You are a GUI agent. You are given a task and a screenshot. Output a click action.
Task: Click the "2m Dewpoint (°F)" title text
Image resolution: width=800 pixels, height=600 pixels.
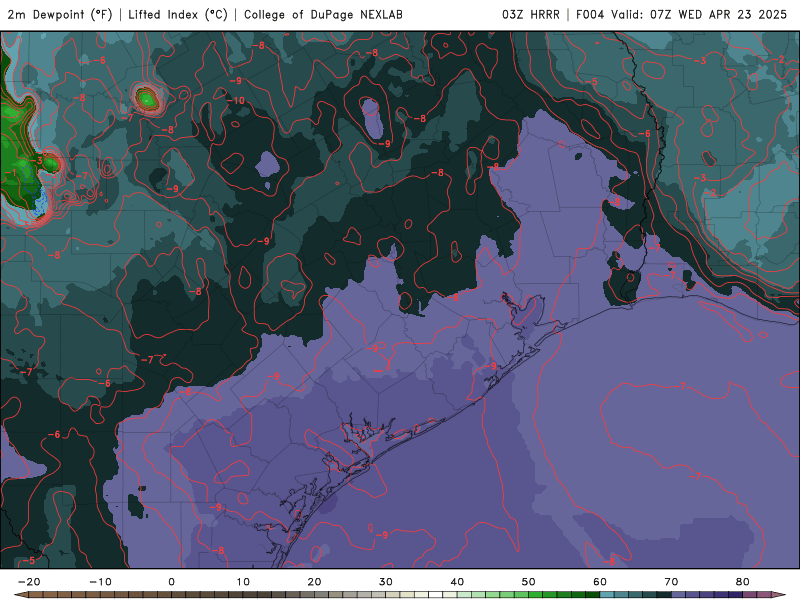click(x=60, y=15)
